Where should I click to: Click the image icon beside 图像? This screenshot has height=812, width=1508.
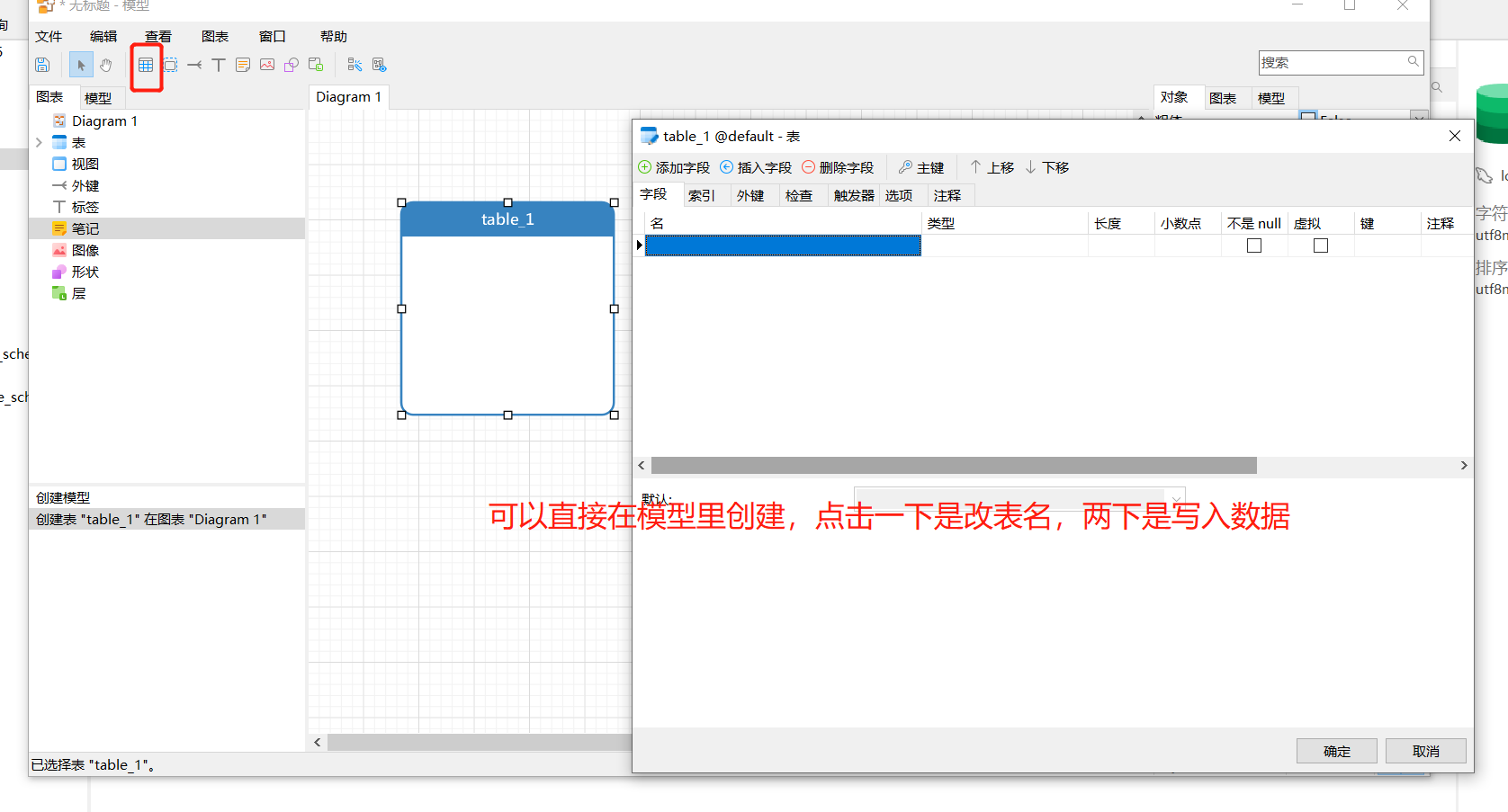tap(59, 251)
